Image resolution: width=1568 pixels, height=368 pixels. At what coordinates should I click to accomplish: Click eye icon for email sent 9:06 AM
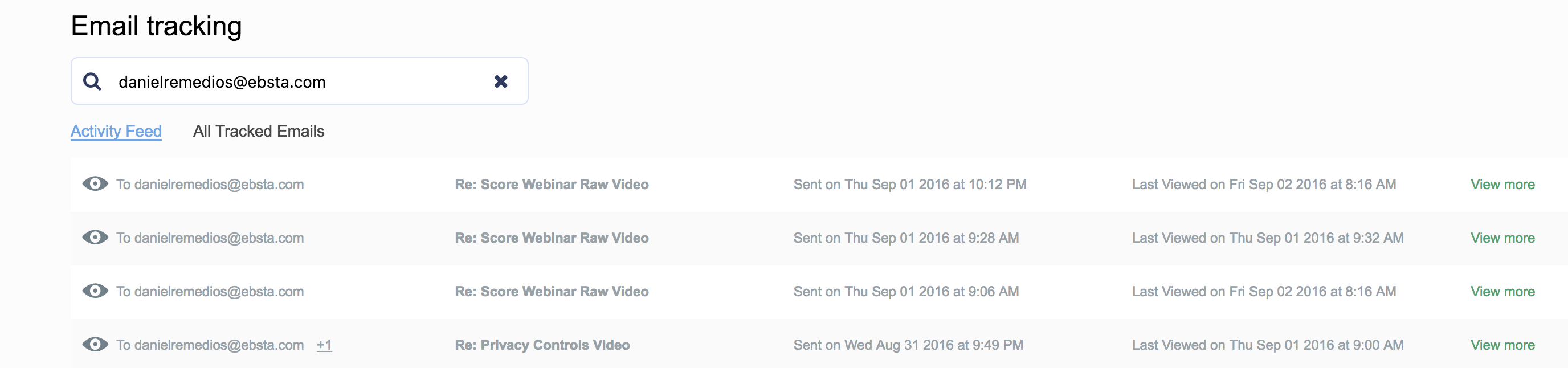pyautogui.click(x=96, y=291)
